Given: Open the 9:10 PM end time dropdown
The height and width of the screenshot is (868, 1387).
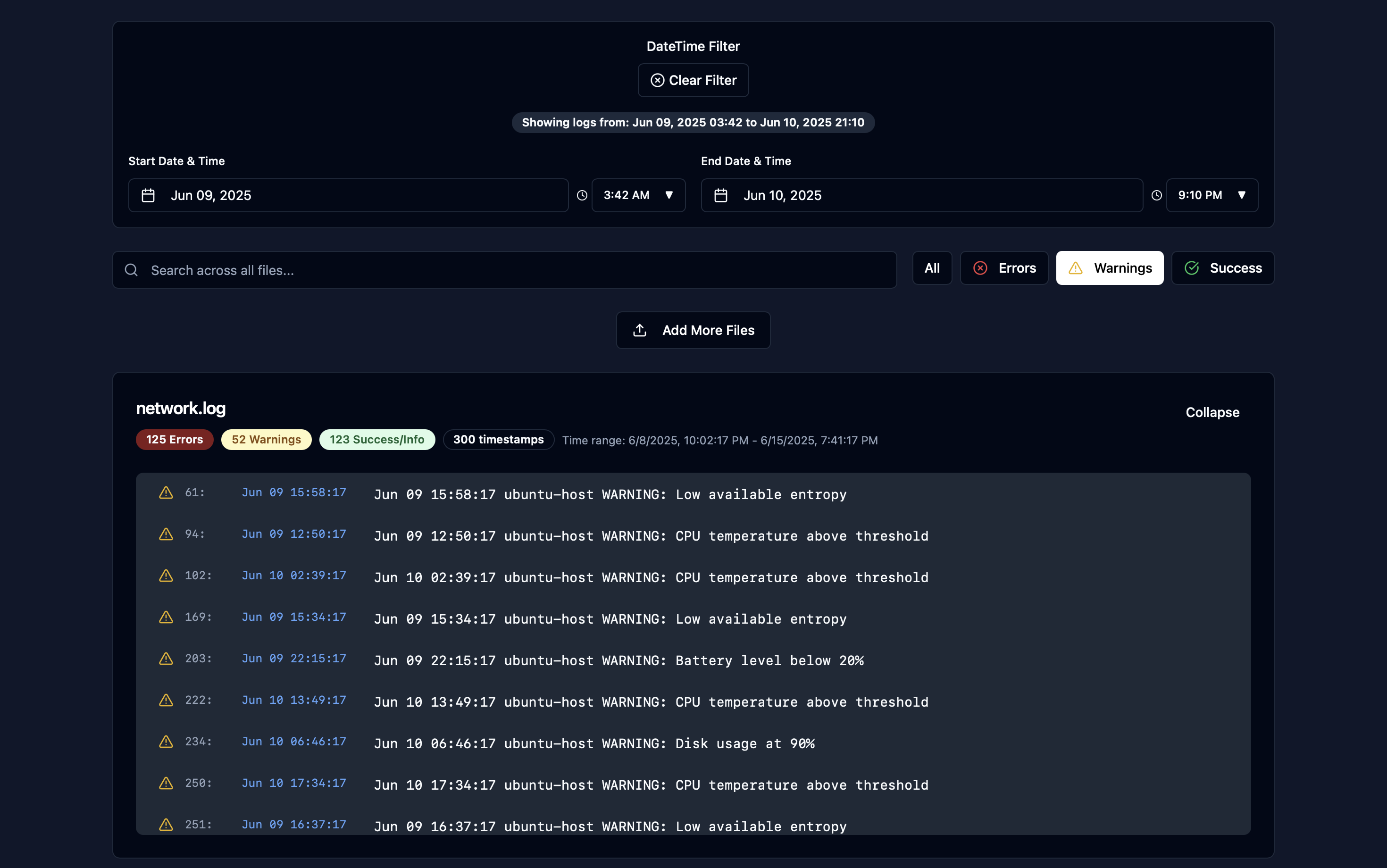Looking at the screenshot, I should point(1212,195).
